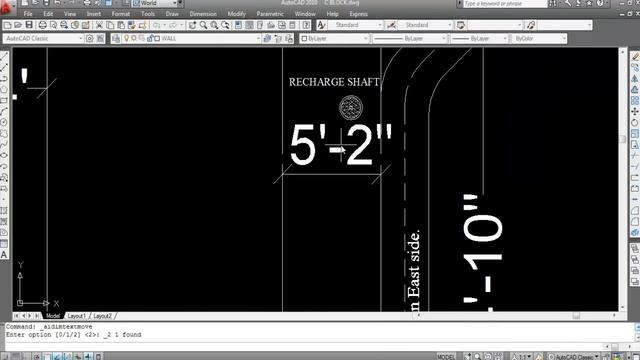Screen dimensions: 640x360
Task: Open the Properties palette icon
Action: (238, 25)
